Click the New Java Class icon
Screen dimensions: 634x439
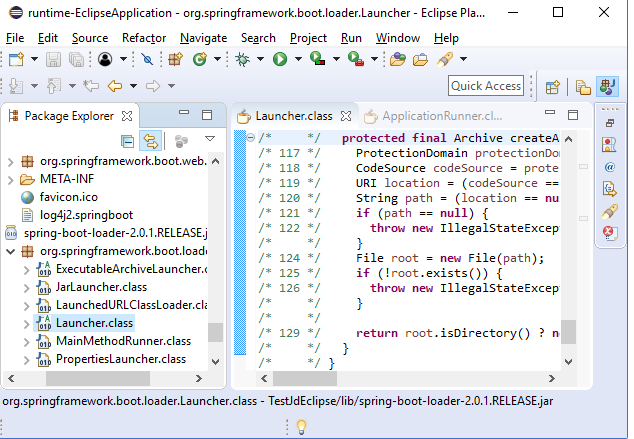click(200, 59)
